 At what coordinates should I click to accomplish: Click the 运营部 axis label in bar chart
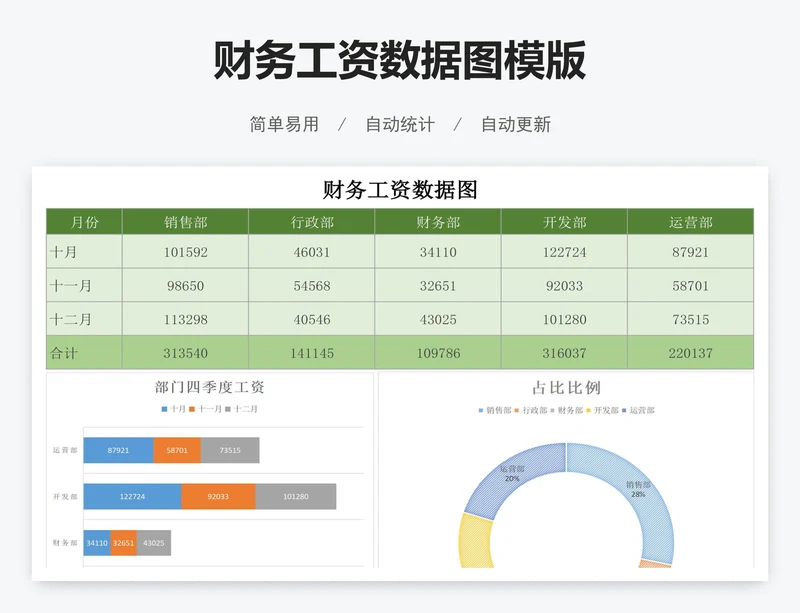pyautogui.click(x=65, y=450)
